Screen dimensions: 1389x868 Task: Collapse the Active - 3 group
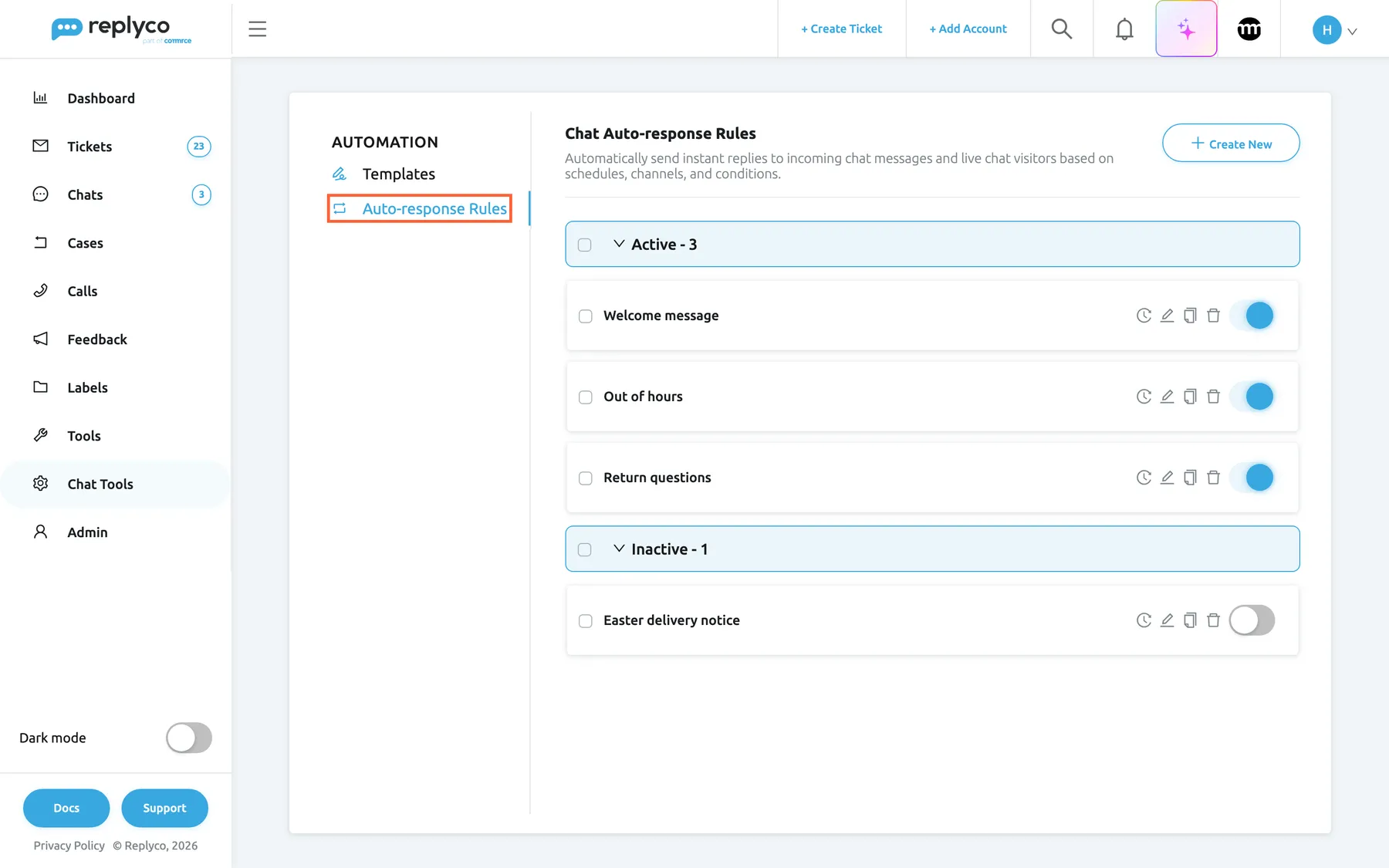click(x=619, y=244)
